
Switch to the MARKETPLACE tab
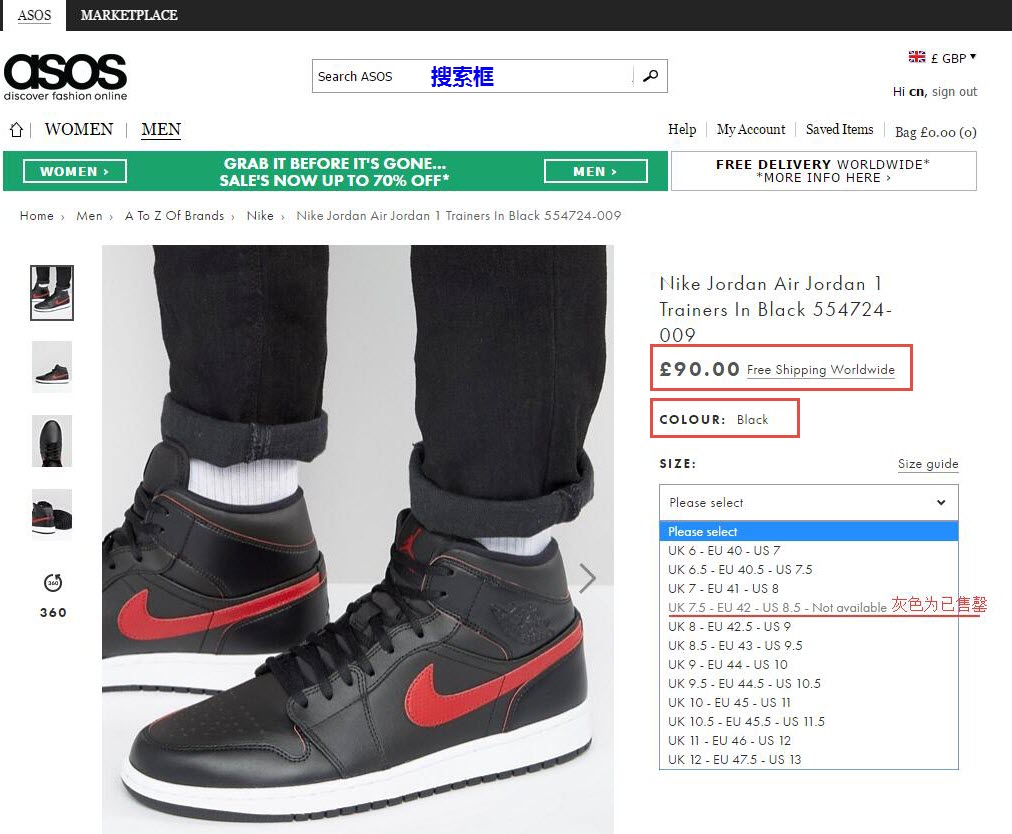(x=128, y=15)
